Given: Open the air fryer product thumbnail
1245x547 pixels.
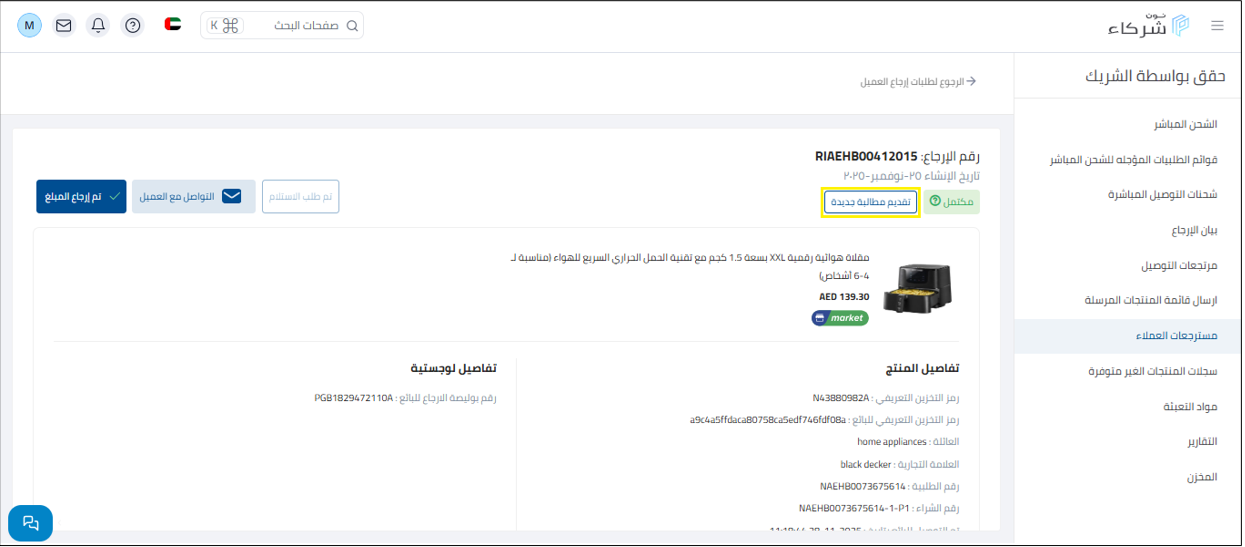Looking at the screenshot, I should (x=917, y=288).
